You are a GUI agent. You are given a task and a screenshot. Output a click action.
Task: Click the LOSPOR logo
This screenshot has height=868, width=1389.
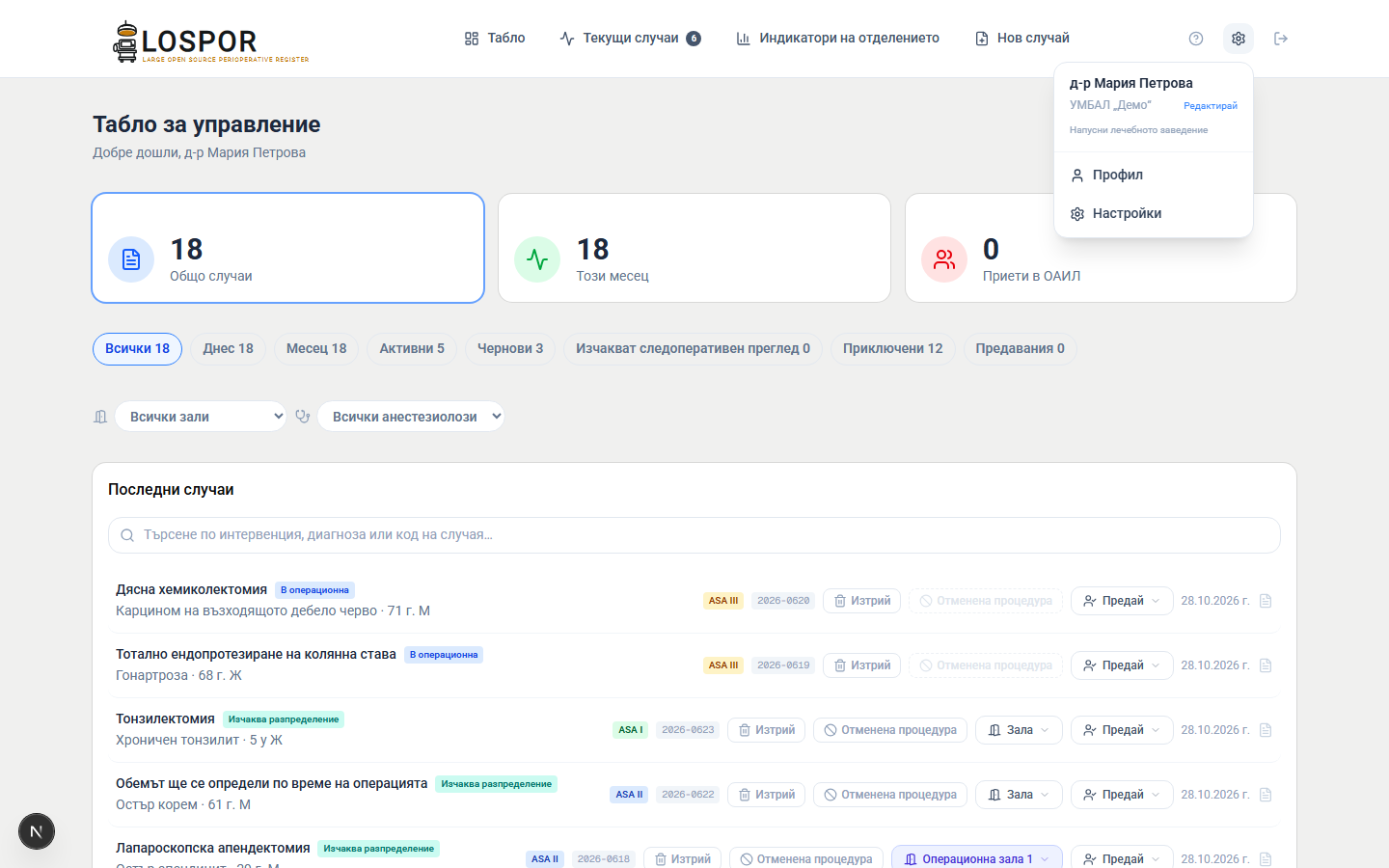211,41
